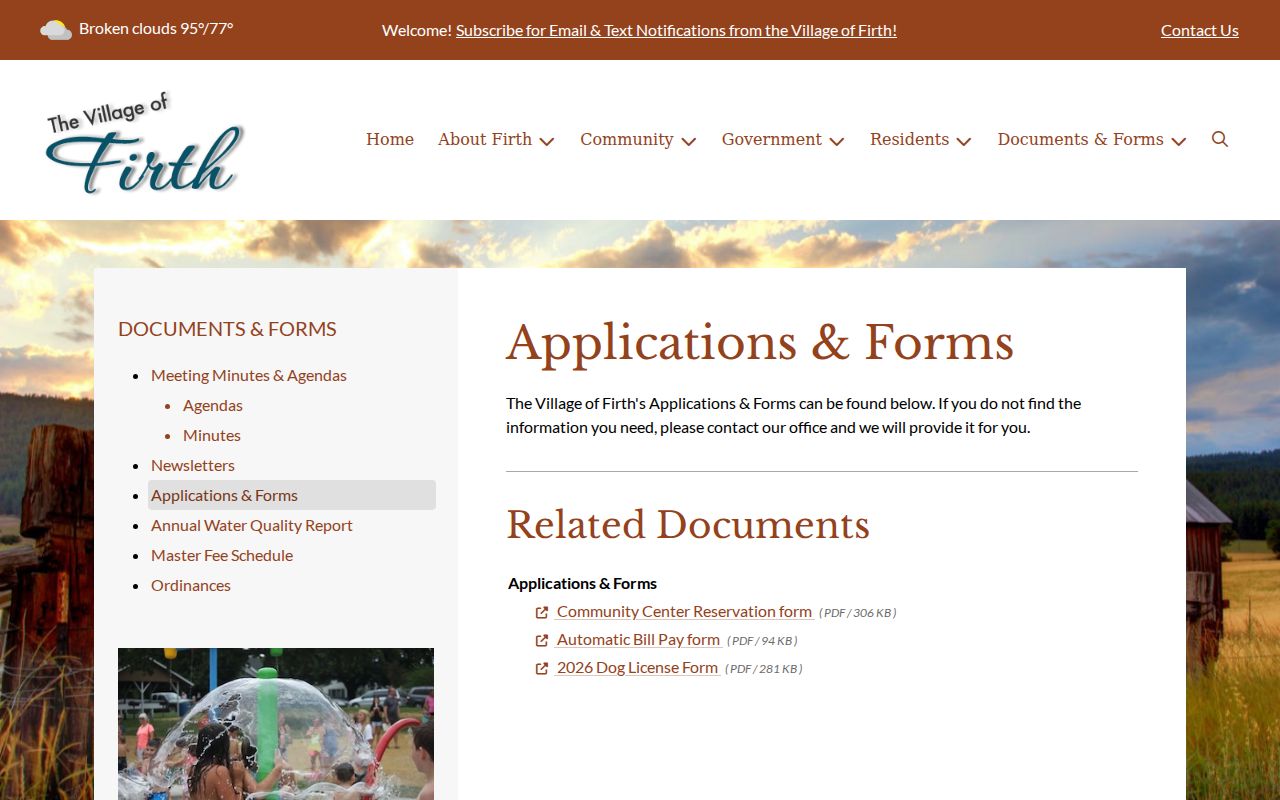Viewport: 1280px width, 800px height.
Task: Expand the About Firth chevron
Action: pyautogui.click(x=547, y=141)
